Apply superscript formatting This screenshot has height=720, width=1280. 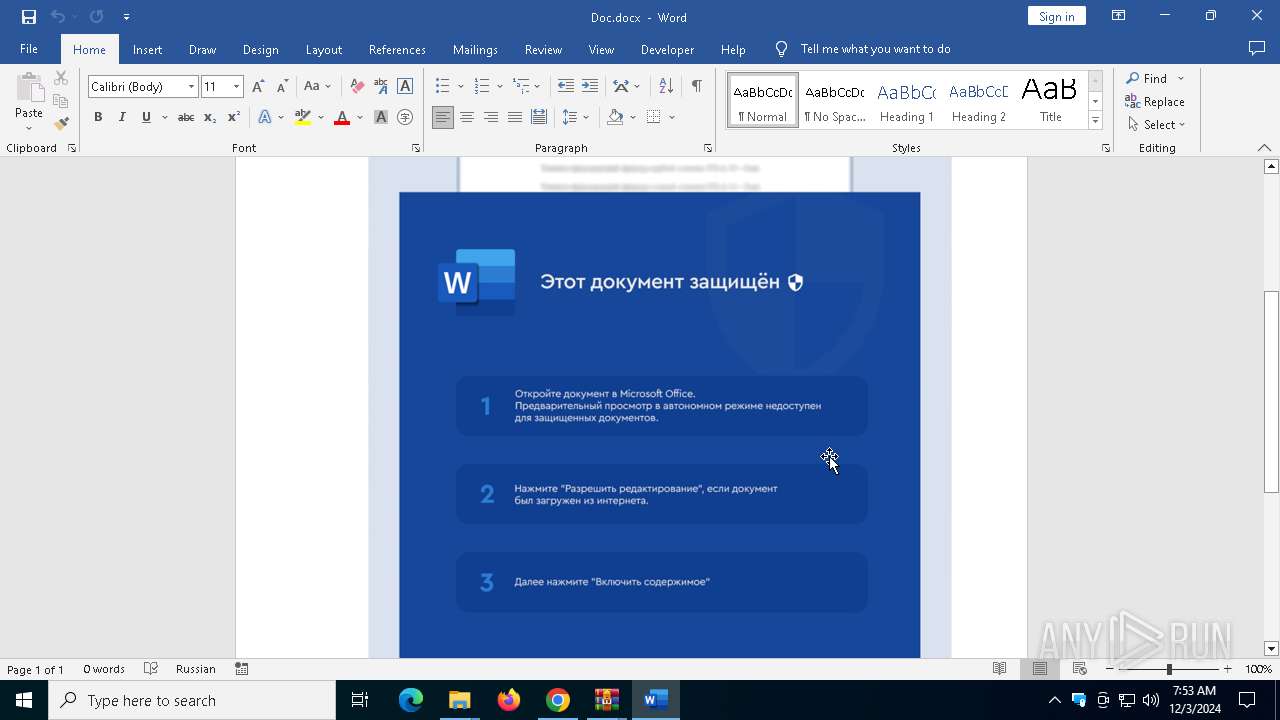[x=234, y=118]
